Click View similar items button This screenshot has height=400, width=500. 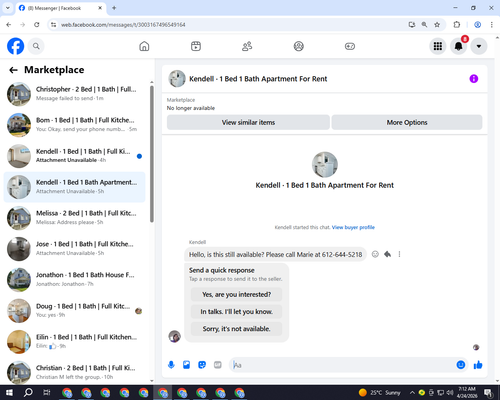(x=248, y=122)
